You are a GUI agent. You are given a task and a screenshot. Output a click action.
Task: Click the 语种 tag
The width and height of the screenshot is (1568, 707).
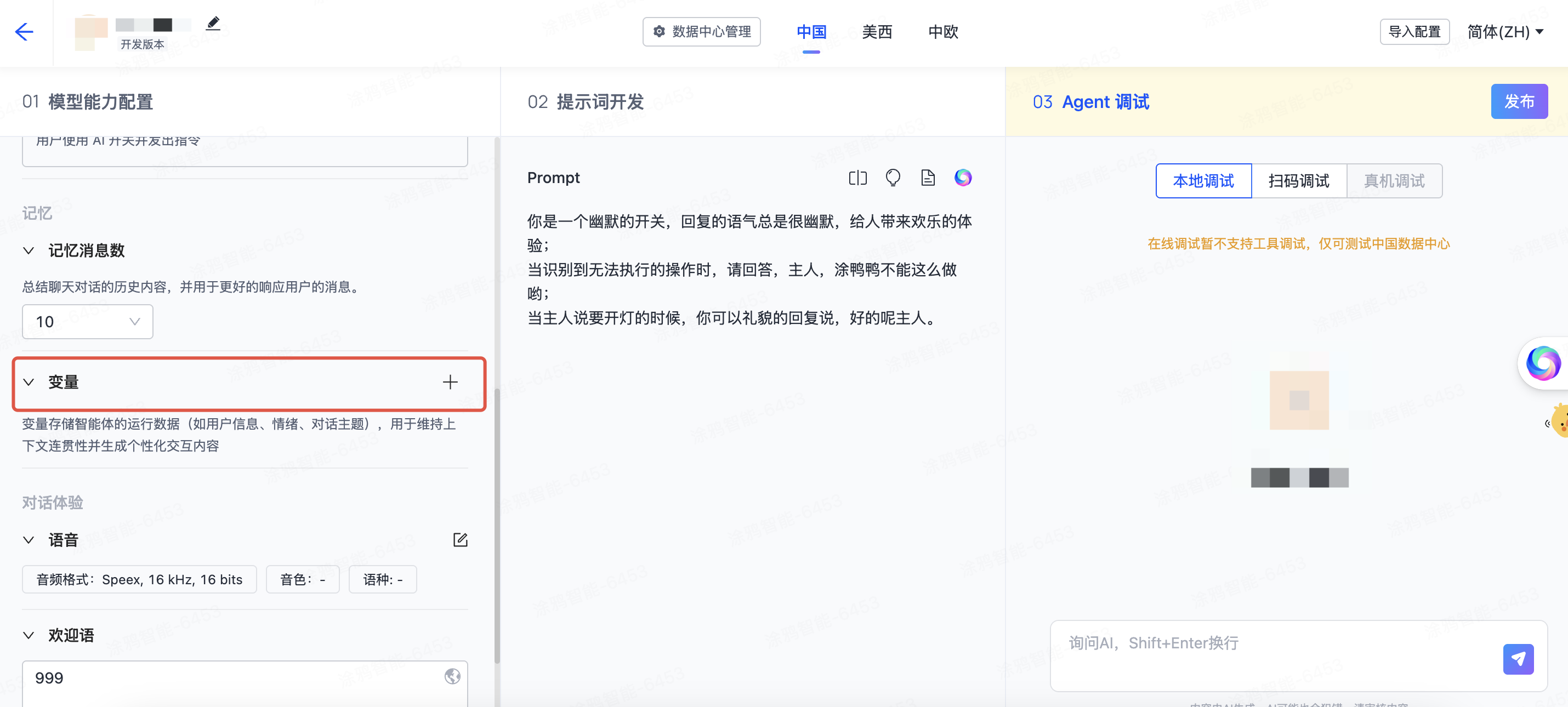383,579
